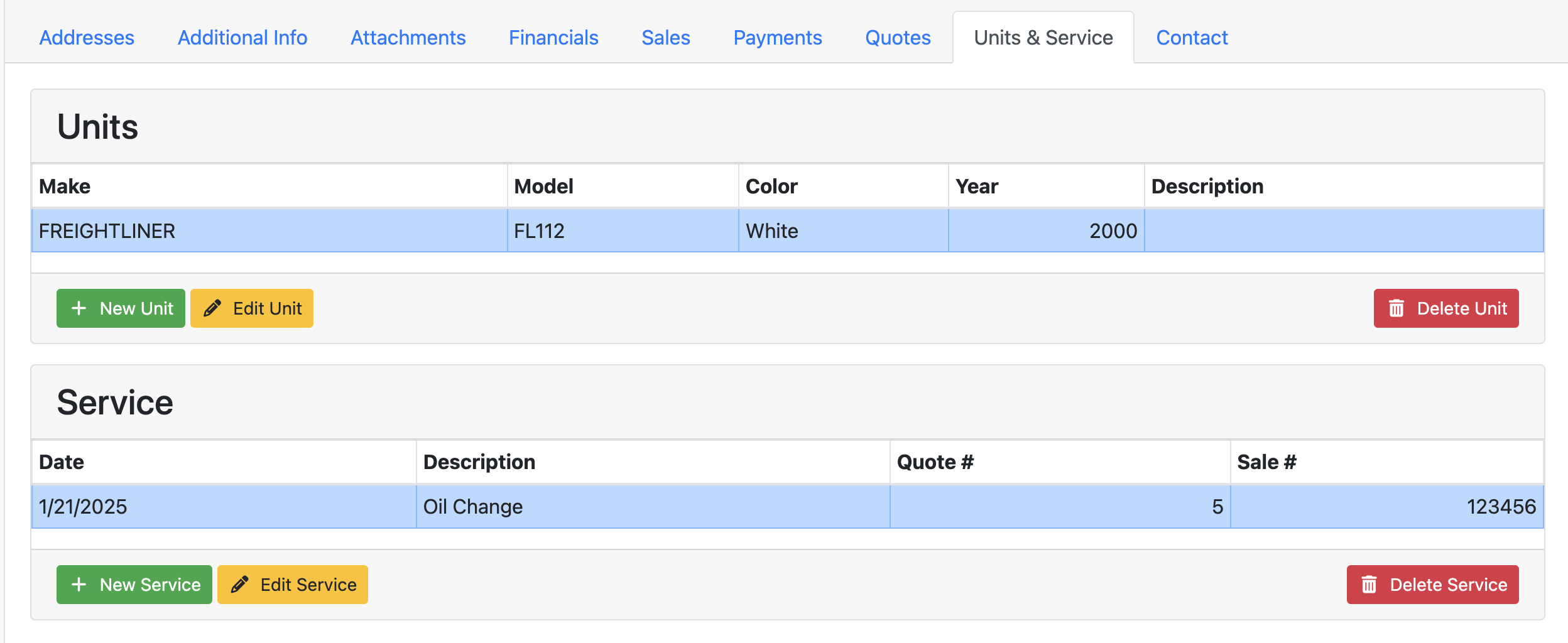Click the pencil icon on Edit Service button

(241, 585)
